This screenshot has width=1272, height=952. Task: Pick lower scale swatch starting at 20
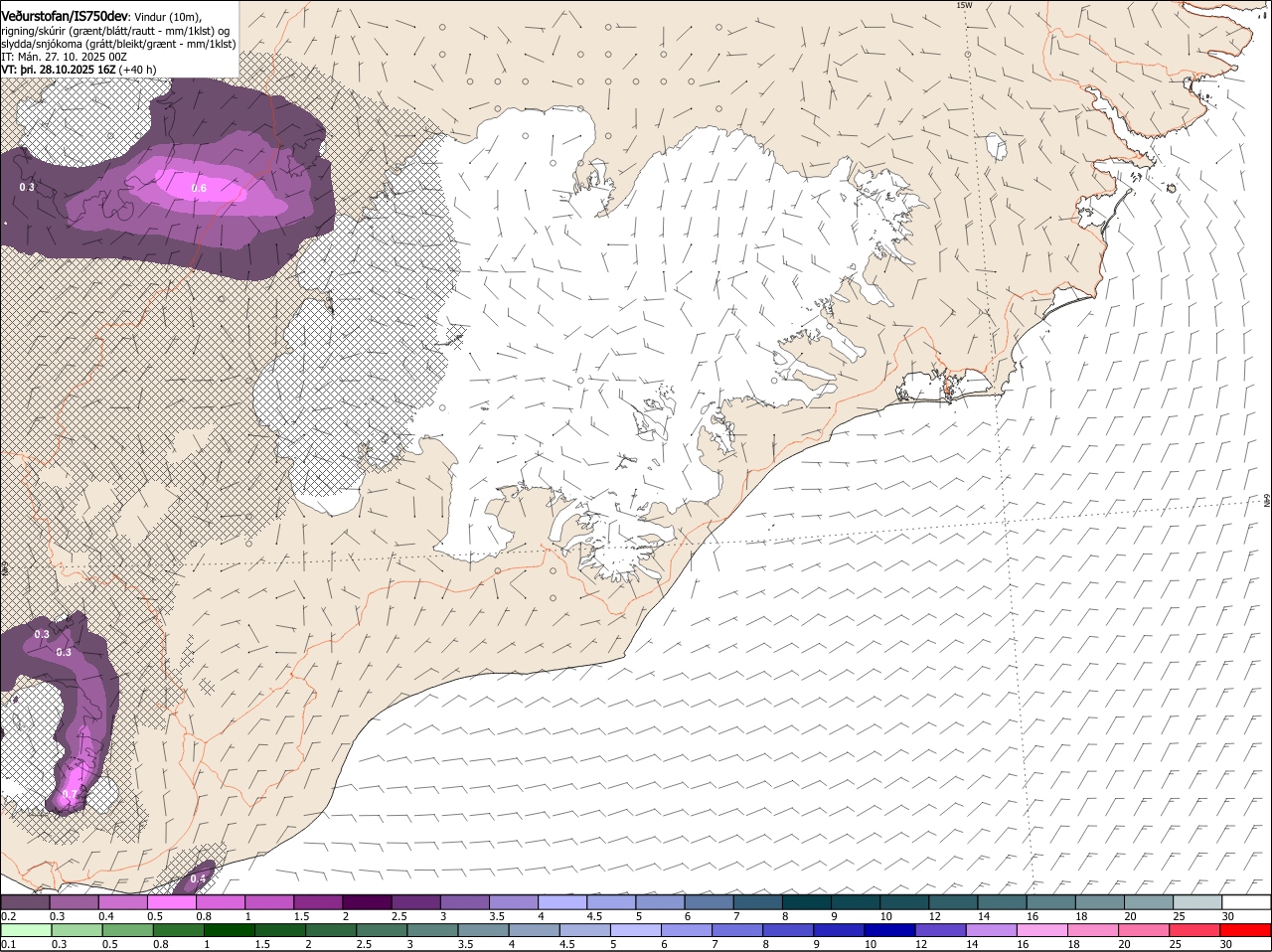(x=1145, y=931)
